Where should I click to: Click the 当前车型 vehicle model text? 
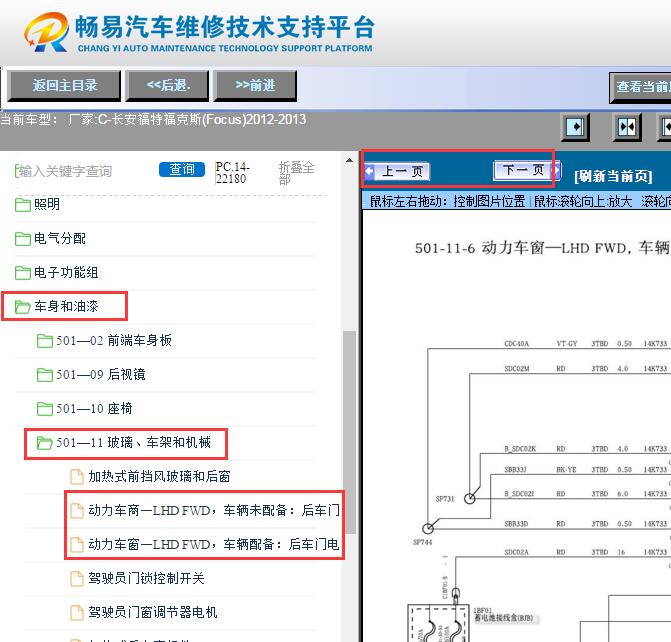point(153,119)
